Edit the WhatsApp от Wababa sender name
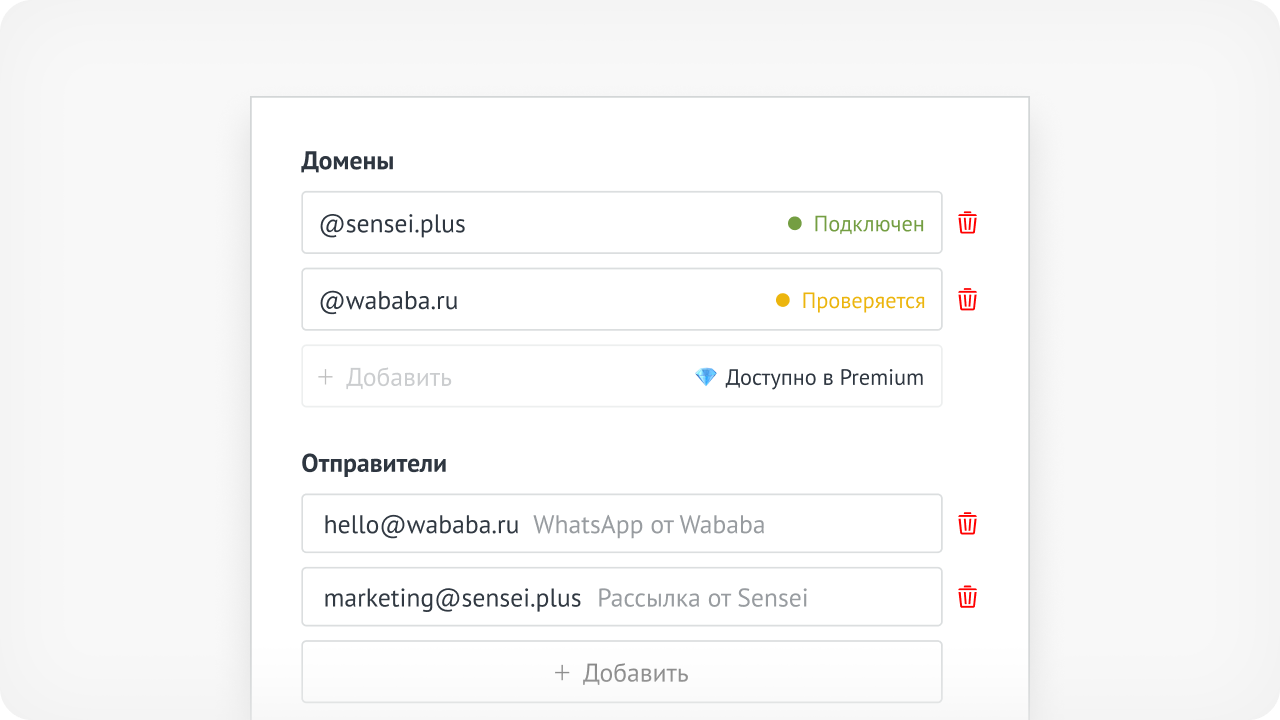The width and height of the screenshot is (1280, 720). [649, 524]
